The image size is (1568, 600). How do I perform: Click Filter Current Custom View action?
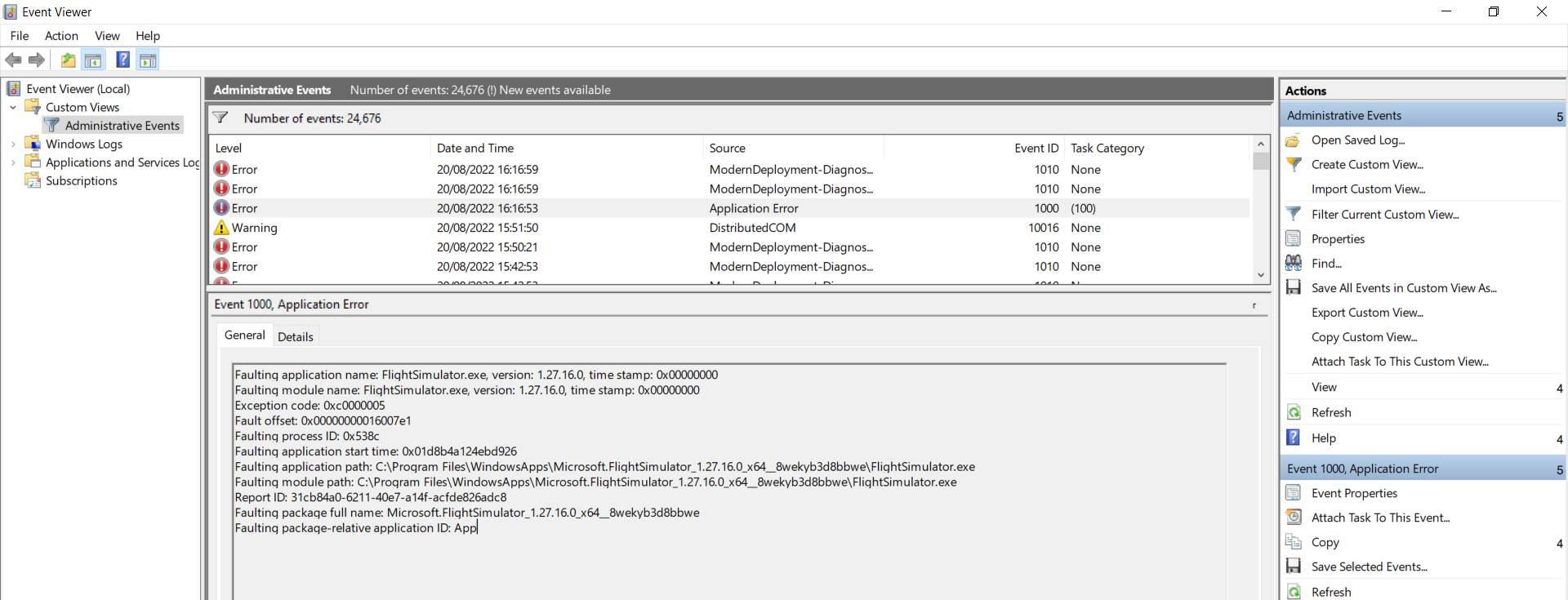click(x=1385, y=215)
